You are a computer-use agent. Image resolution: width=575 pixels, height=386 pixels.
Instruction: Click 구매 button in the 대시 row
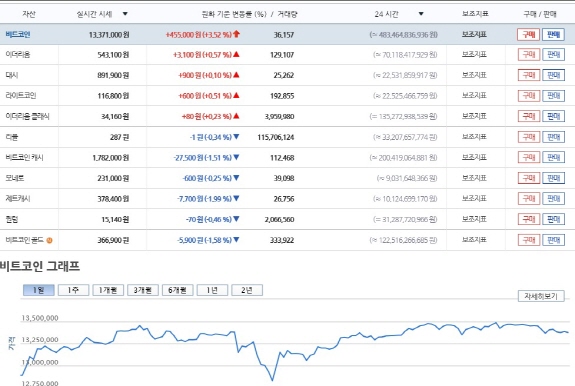[528, 75]
